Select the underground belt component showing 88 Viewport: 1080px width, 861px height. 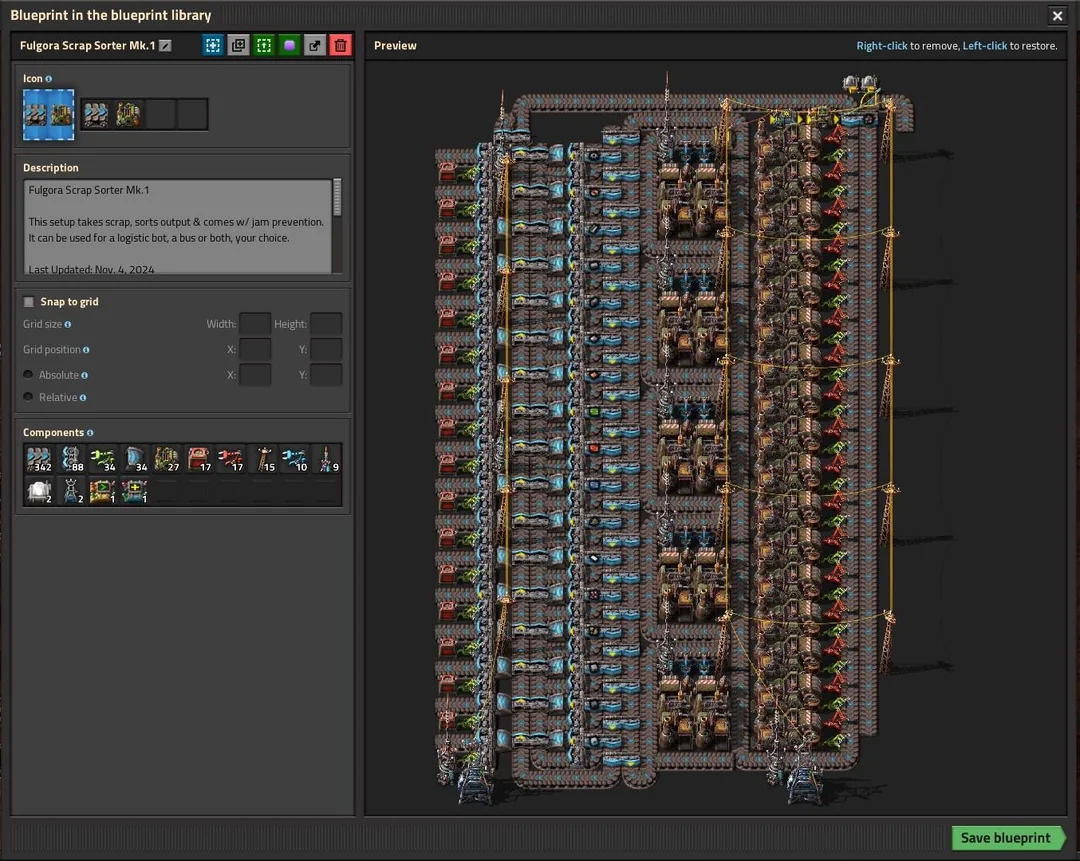[71, 459]
